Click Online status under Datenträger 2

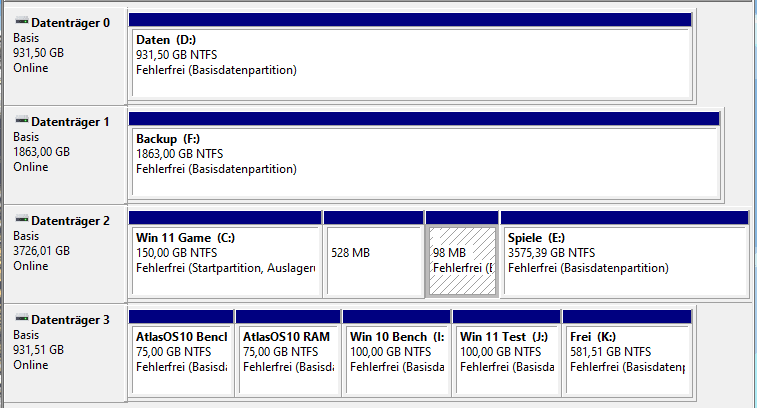tap(31, 266)
